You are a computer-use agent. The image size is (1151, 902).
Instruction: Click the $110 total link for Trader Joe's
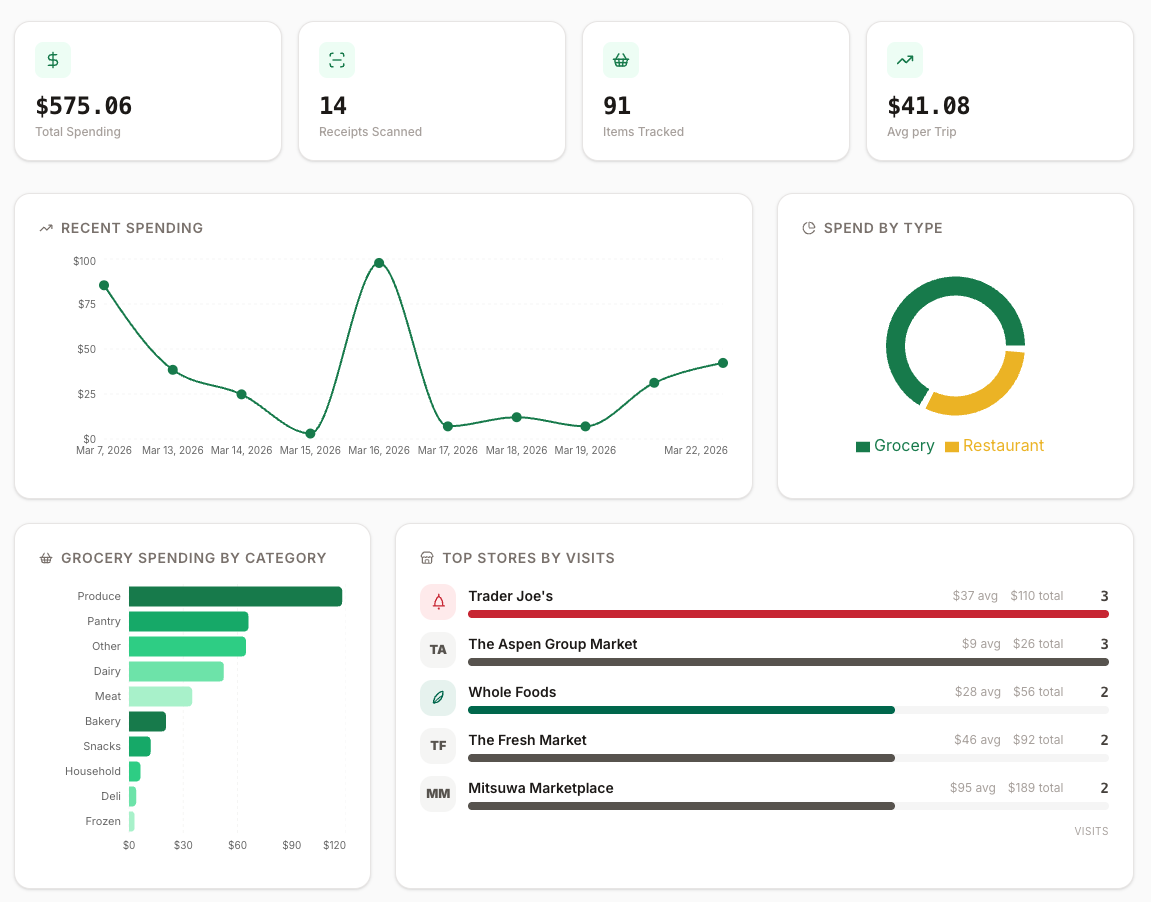[x=1036, y=595]
